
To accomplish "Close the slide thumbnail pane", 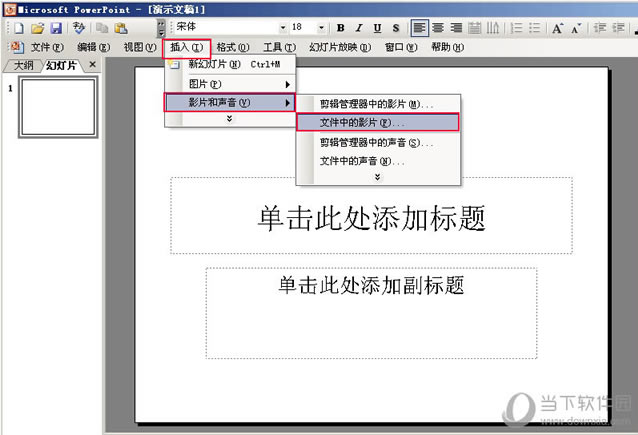I will click(x=92, y=64).
